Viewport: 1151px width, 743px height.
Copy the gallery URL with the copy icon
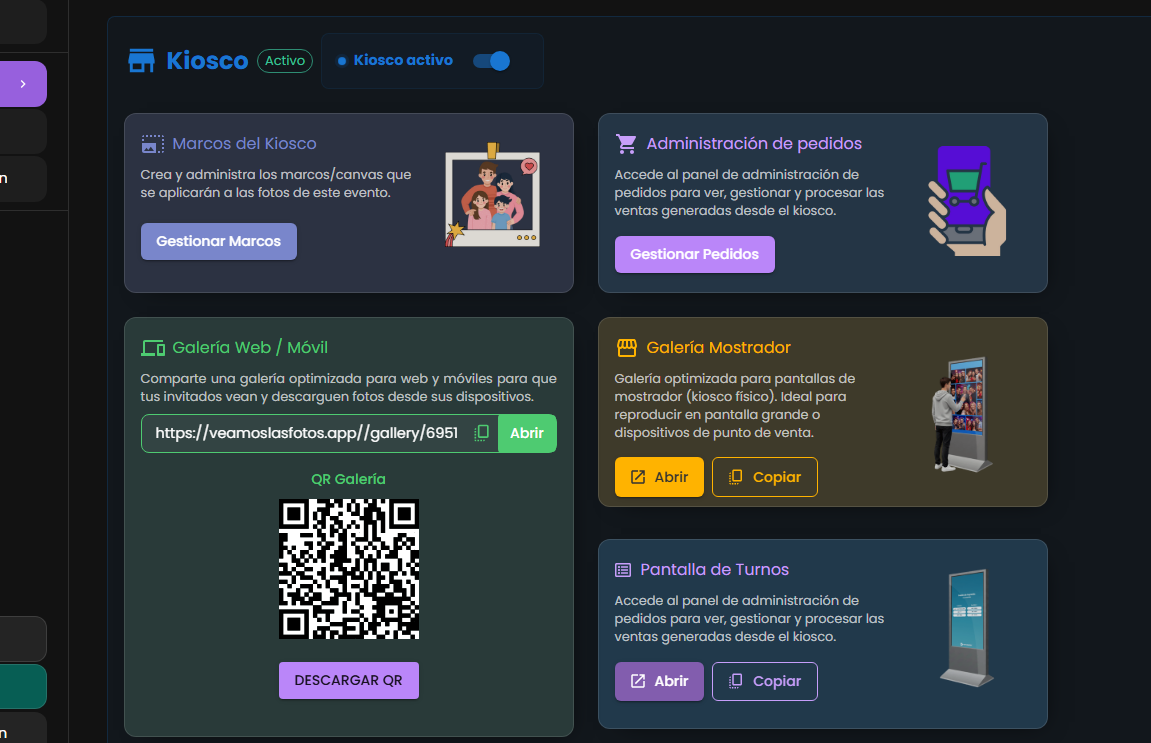click(482, 433)
